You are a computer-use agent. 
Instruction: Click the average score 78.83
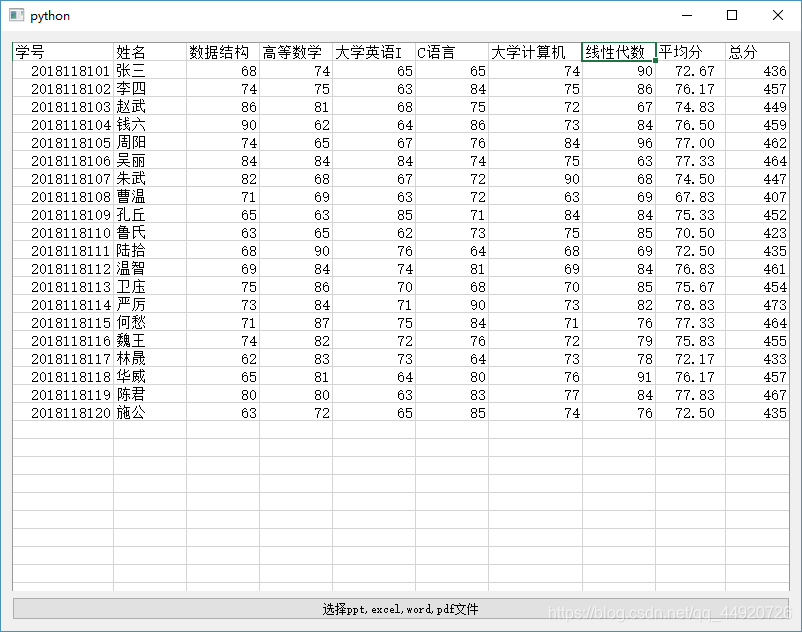tap(690, 304)
